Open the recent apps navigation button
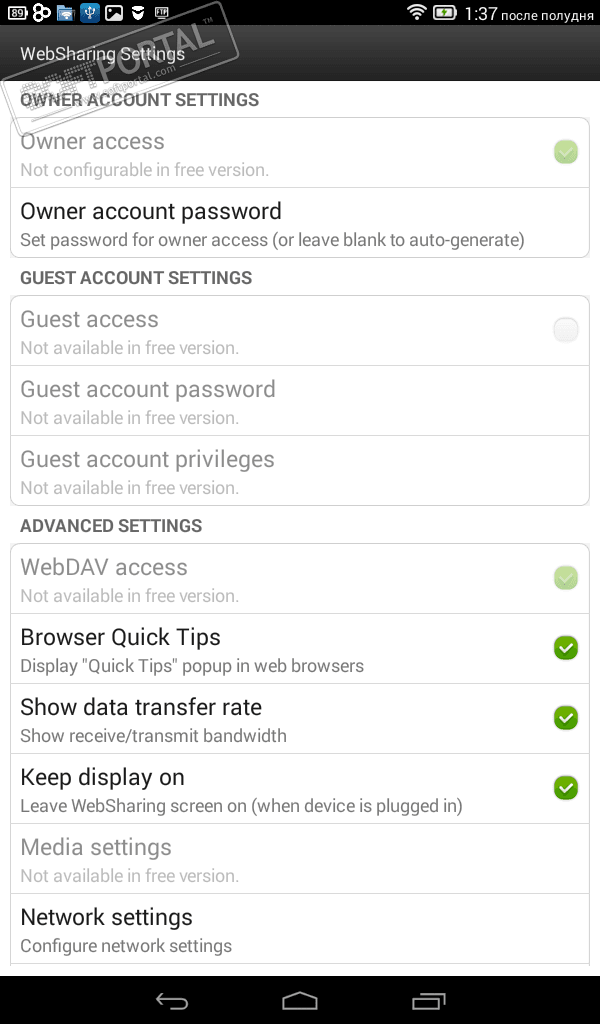 point(429,1000)
